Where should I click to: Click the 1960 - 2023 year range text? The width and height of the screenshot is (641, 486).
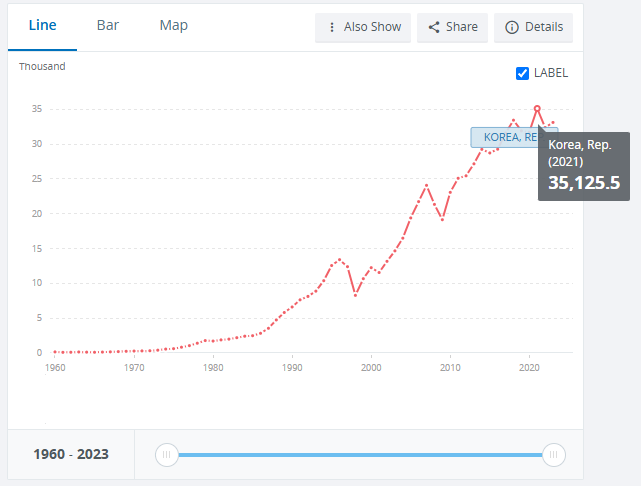coord(70,454)
